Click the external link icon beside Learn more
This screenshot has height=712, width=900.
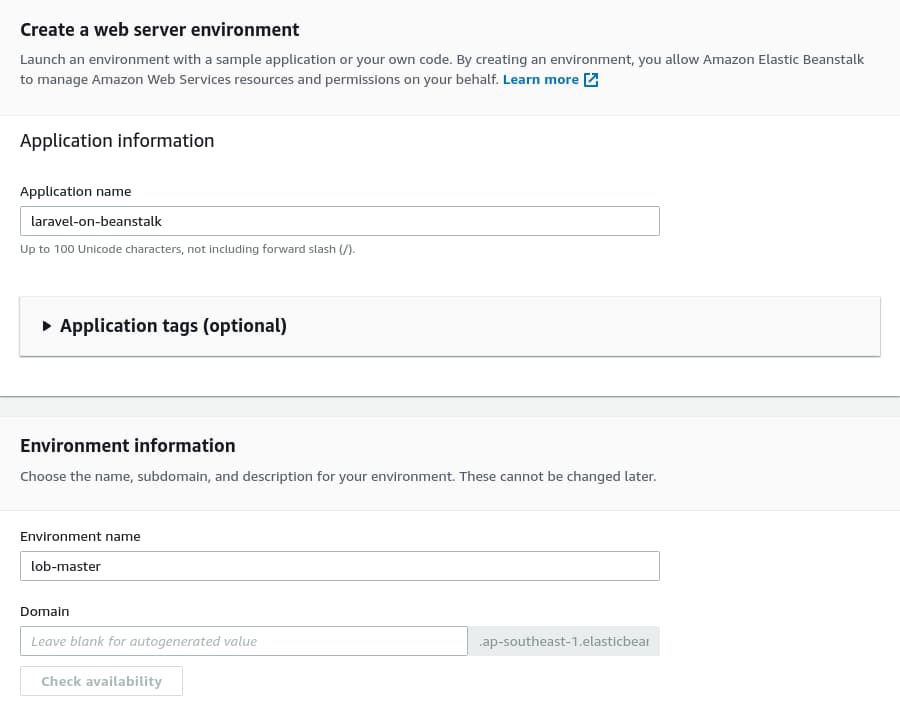coord(590,79)
